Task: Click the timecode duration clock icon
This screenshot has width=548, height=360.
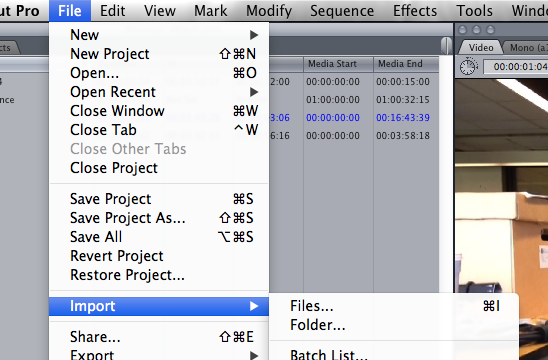Action: pyautogui.click(x=468, y=66)
